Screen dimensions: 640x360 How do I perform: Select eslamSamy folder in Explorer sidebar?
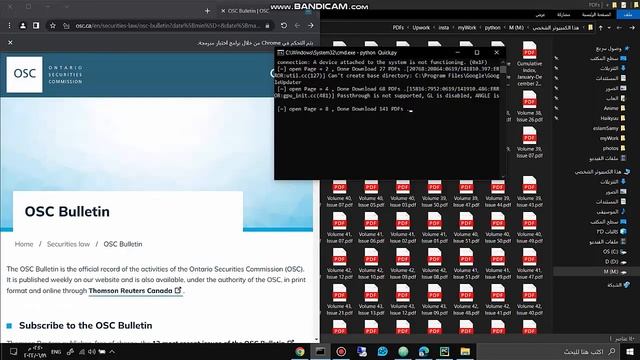coord(609,128)
